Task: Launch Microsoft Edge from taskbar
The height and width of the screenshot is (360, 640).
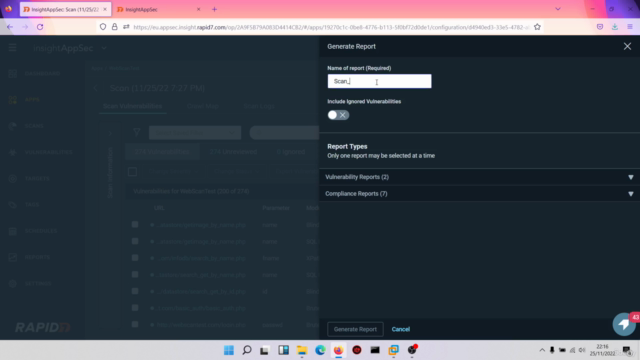Action: 320,350
